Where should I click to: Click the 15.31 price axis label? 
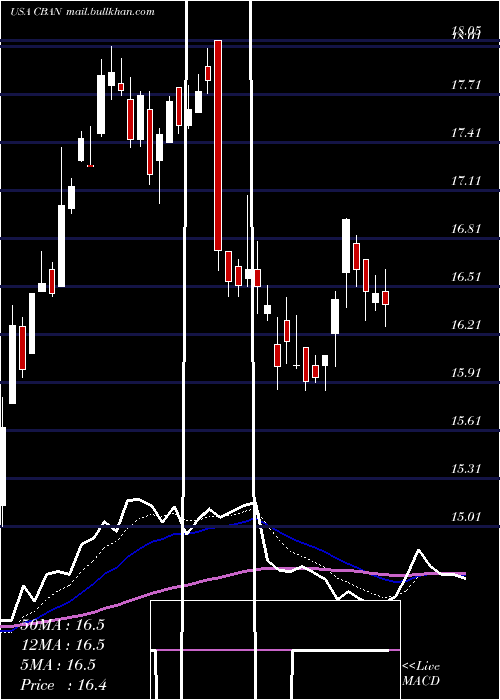click(x=466, y=469)
